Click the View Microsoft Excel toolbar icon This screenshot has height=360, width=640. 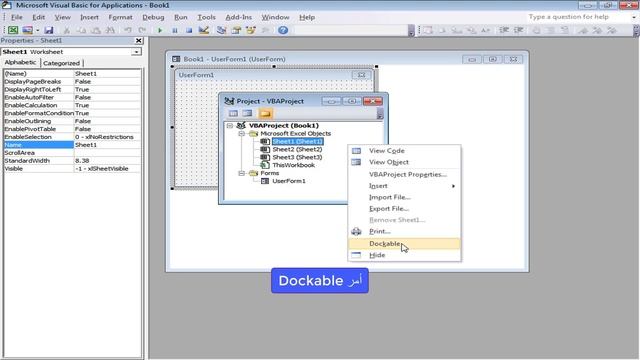pos(13,30)
